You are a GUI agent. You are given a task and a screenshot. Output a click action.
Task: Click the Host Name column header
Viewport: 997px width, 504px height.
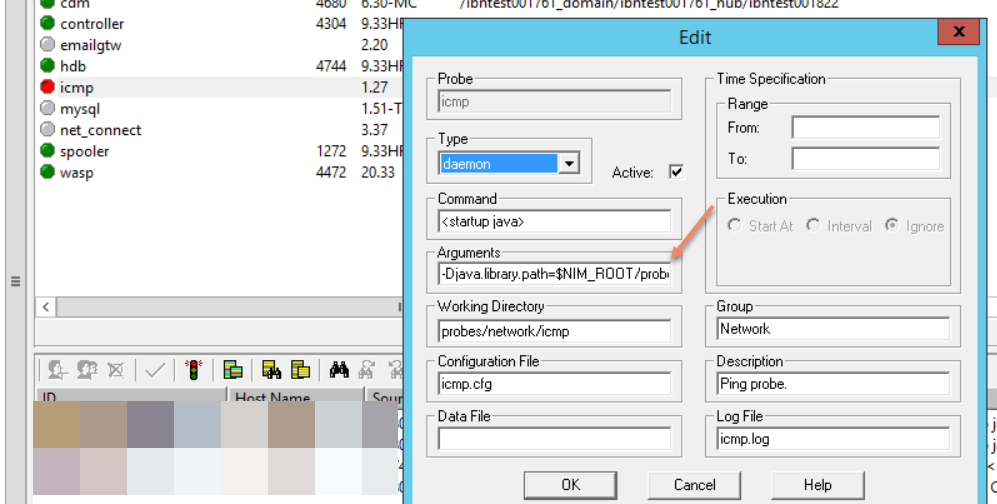[x=296, y=397]
